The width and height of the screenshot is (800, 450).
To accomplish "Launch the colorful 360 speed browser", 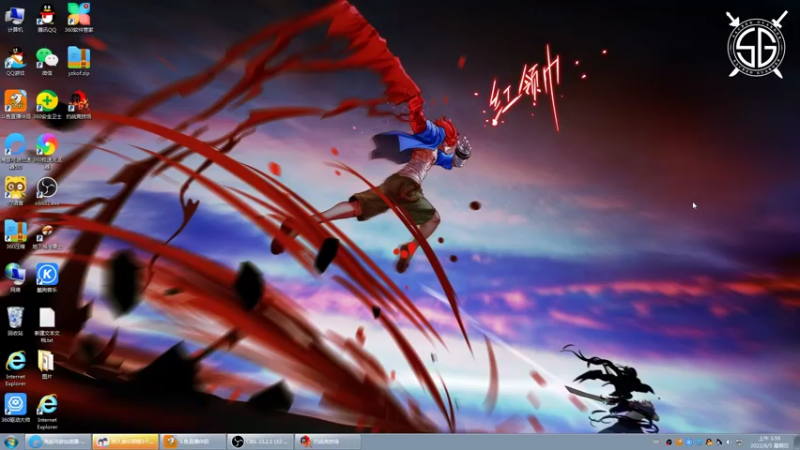I will [47, 151].
